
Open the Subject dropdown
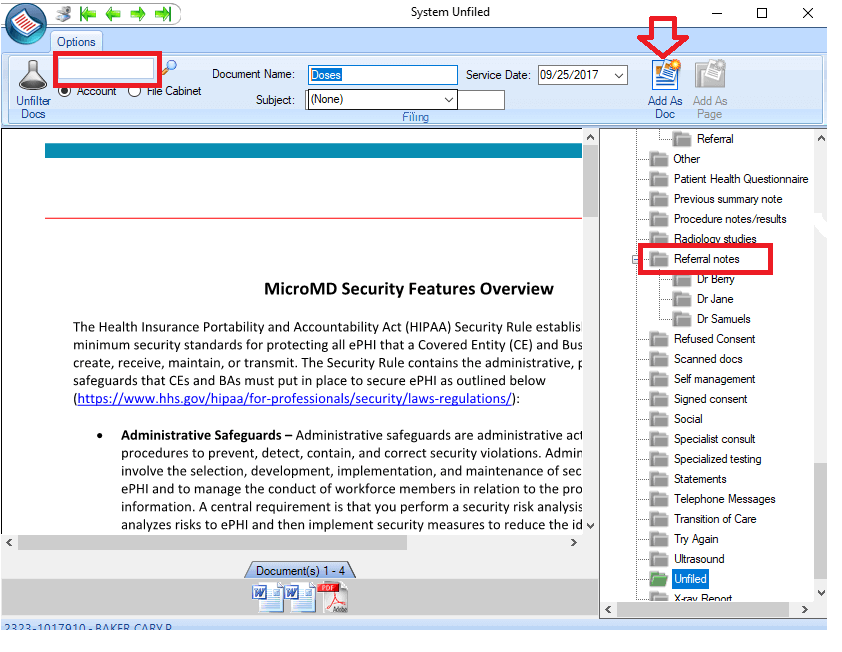tap(448, 100)
